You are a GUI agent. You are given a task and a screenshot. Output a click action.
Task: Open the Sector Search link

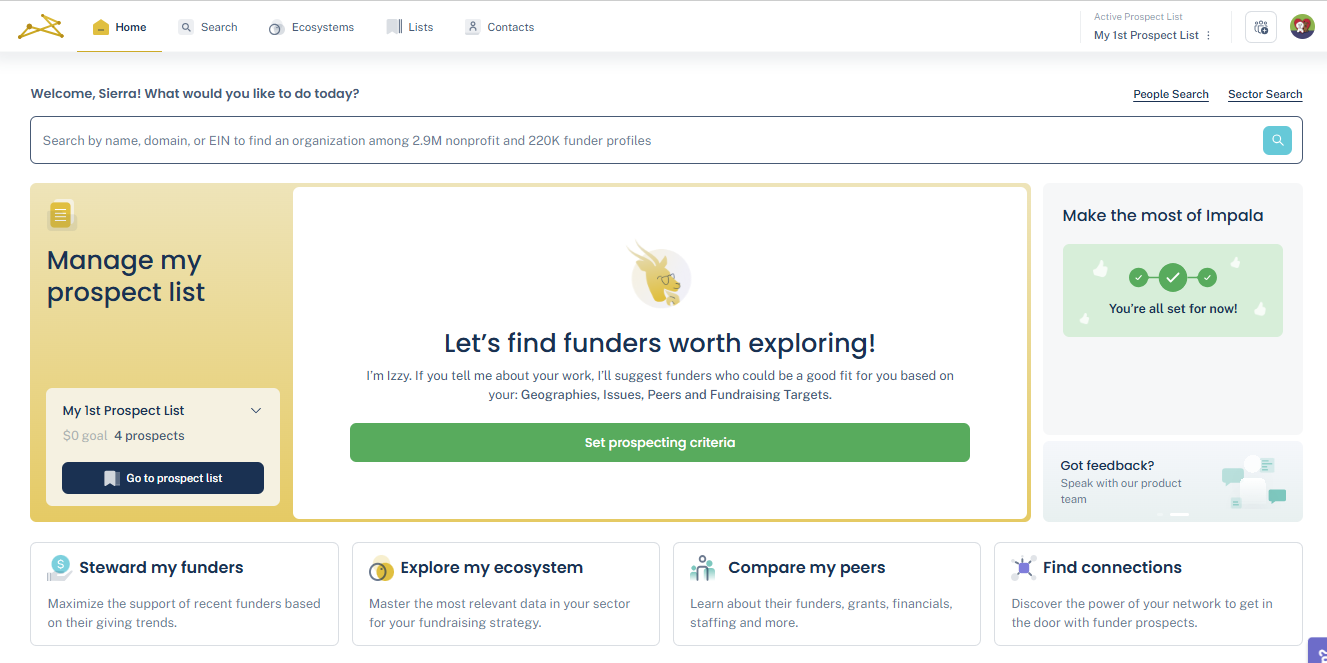coord(1265,94)
